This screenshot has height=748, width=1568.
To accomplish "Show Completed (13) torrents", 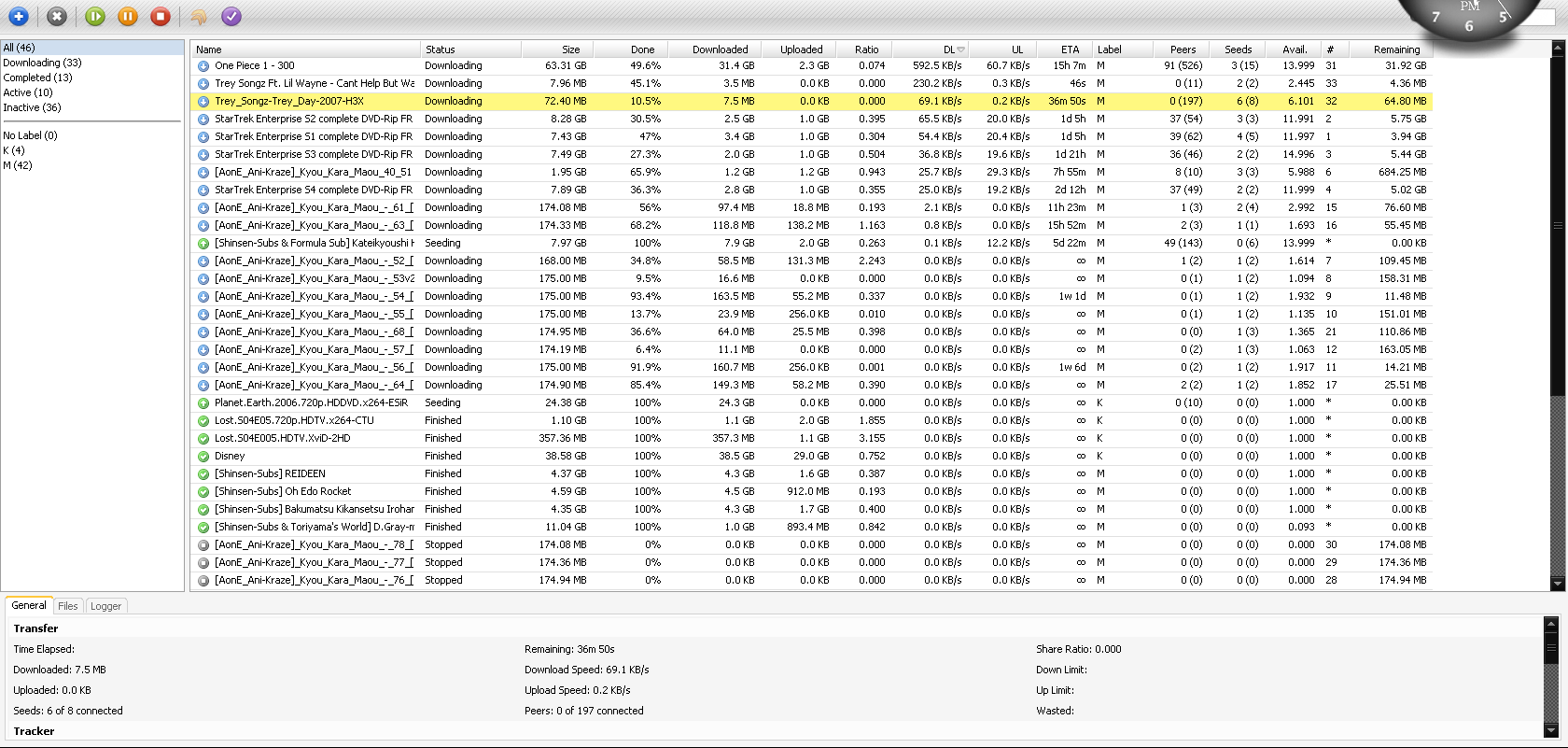I will [37, 78].
